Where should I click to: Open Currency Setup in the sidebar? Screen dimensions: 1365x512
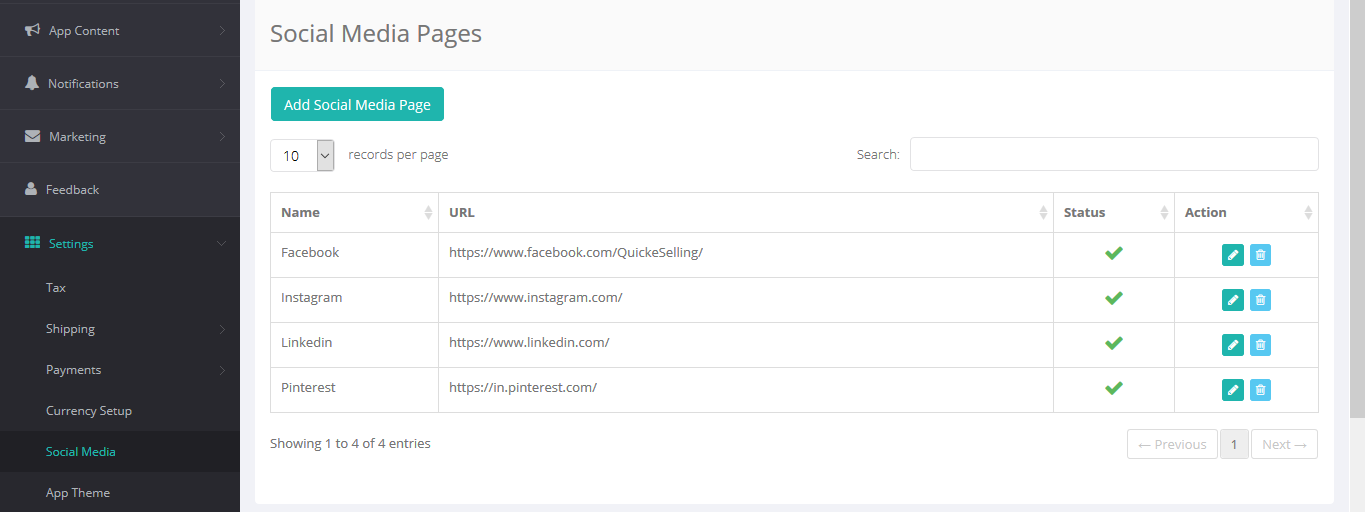coord(89,411)
